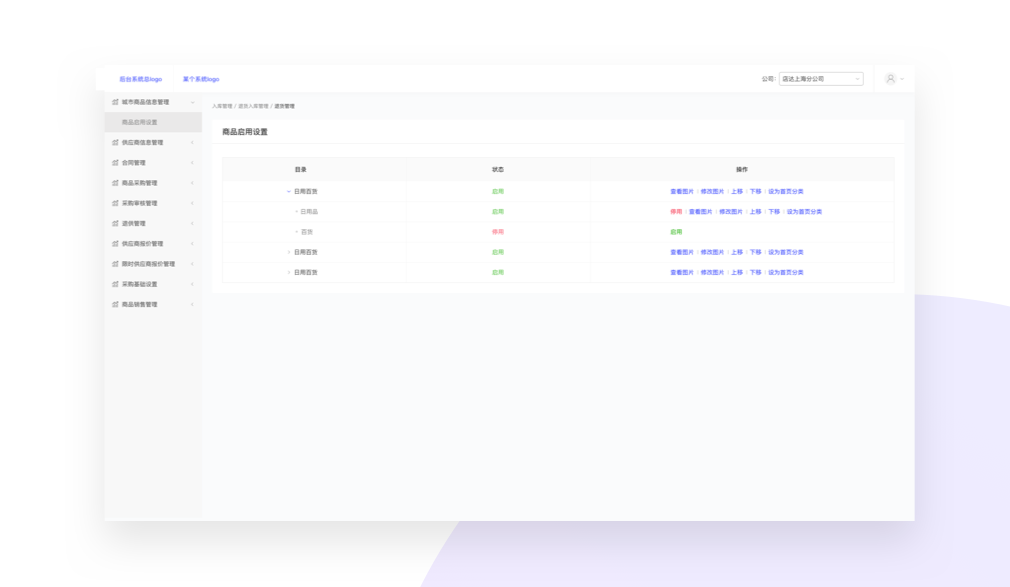Click 下移 in the 日用品 row
Image resolution: width=1010 pixels, height=587 pixels.
pos(774,211)
